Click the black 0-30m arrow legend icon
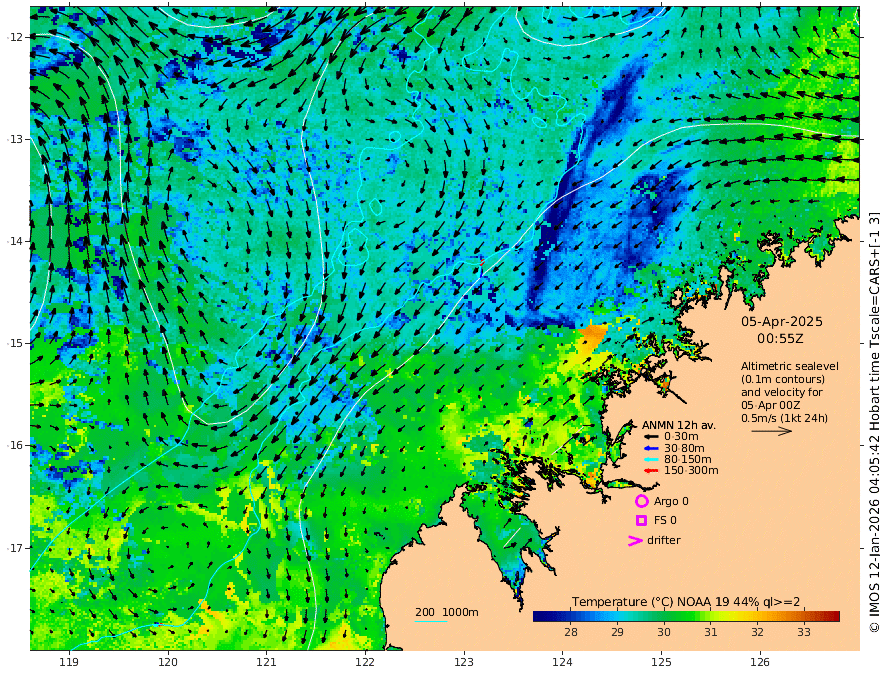880x680 pixels. (650, 437)
